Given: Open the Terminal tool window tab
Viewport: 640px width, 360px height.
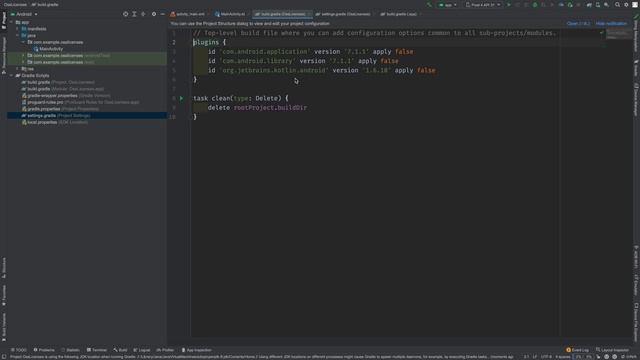Looking at the screenshot, I should 97,350.
